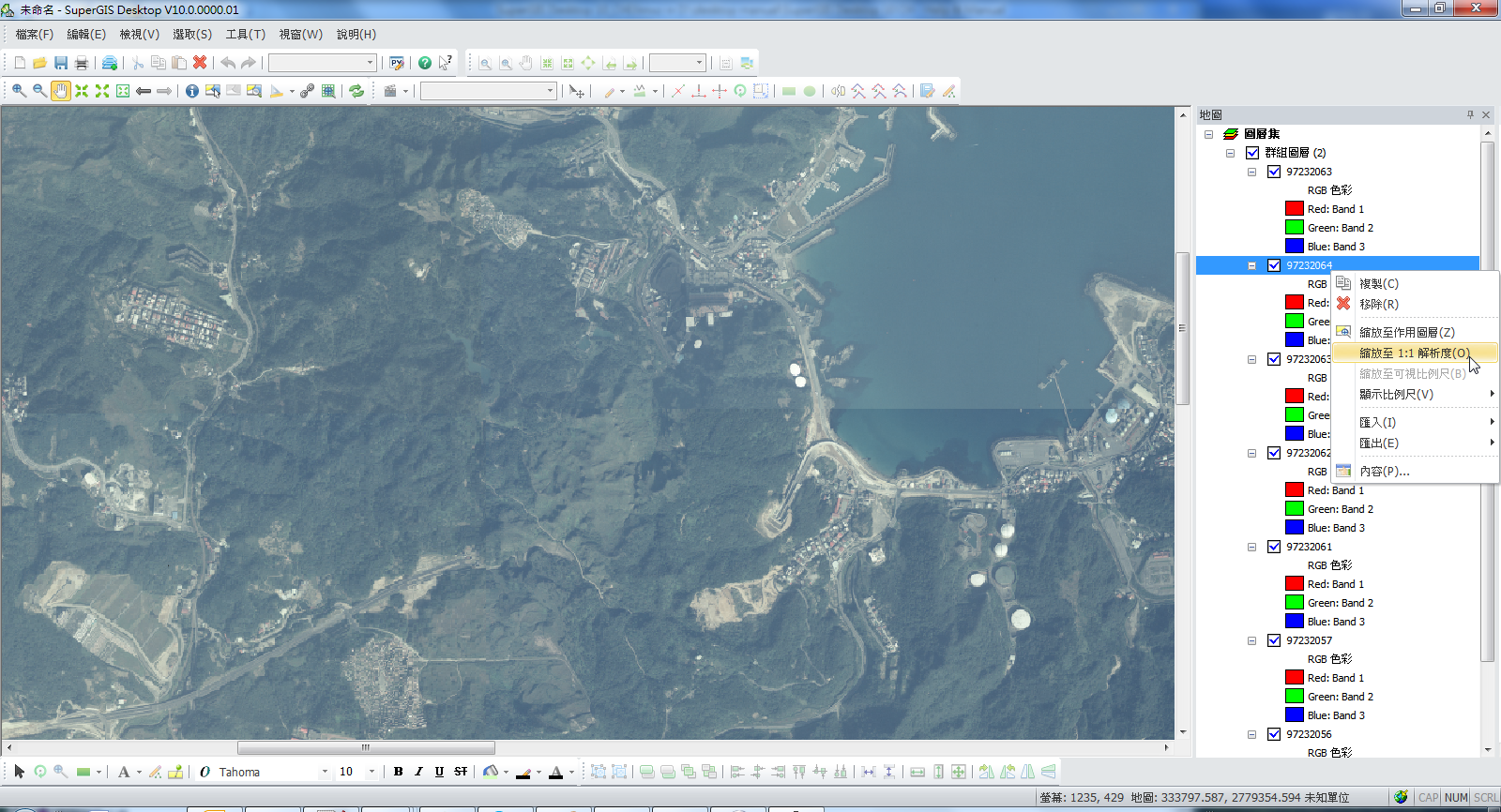Open the Python script editor icon
This screenshot has height=812, width=1501.
(x=397, y=63)
